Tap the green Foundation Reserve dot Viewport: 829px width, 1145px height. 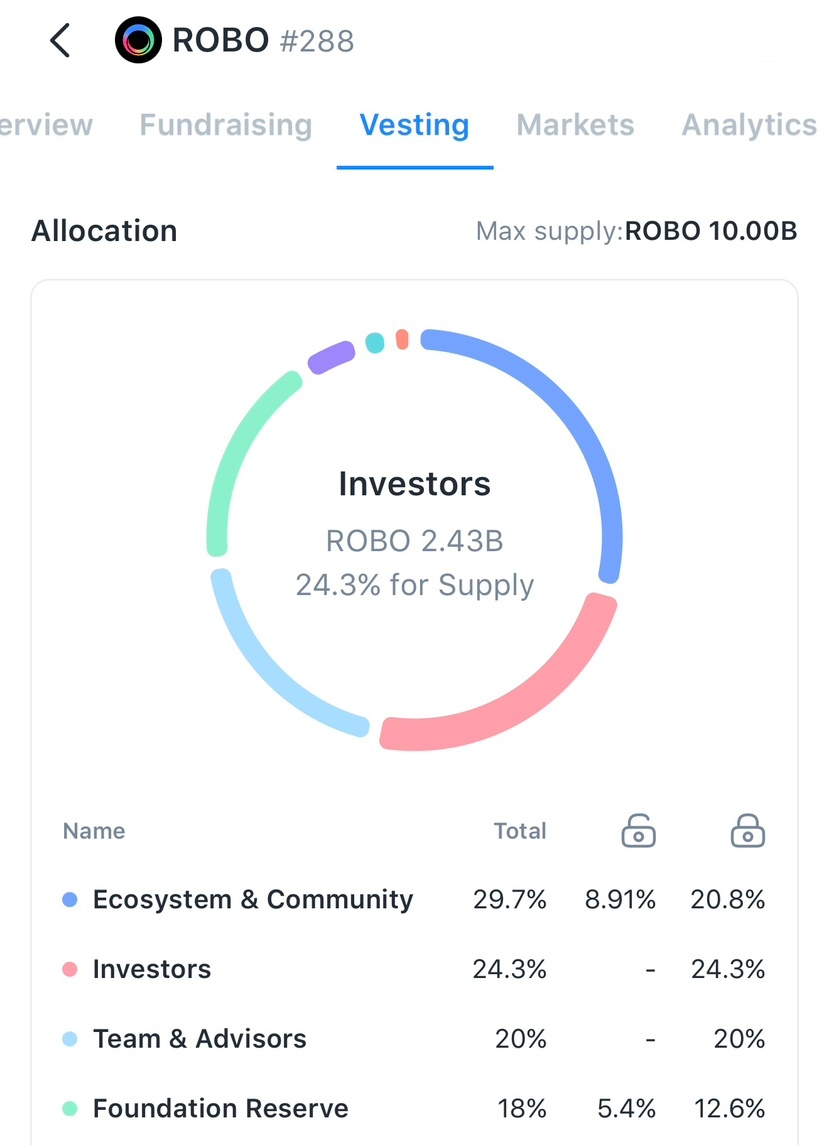pyautogui.click(x=70, y=1109)
